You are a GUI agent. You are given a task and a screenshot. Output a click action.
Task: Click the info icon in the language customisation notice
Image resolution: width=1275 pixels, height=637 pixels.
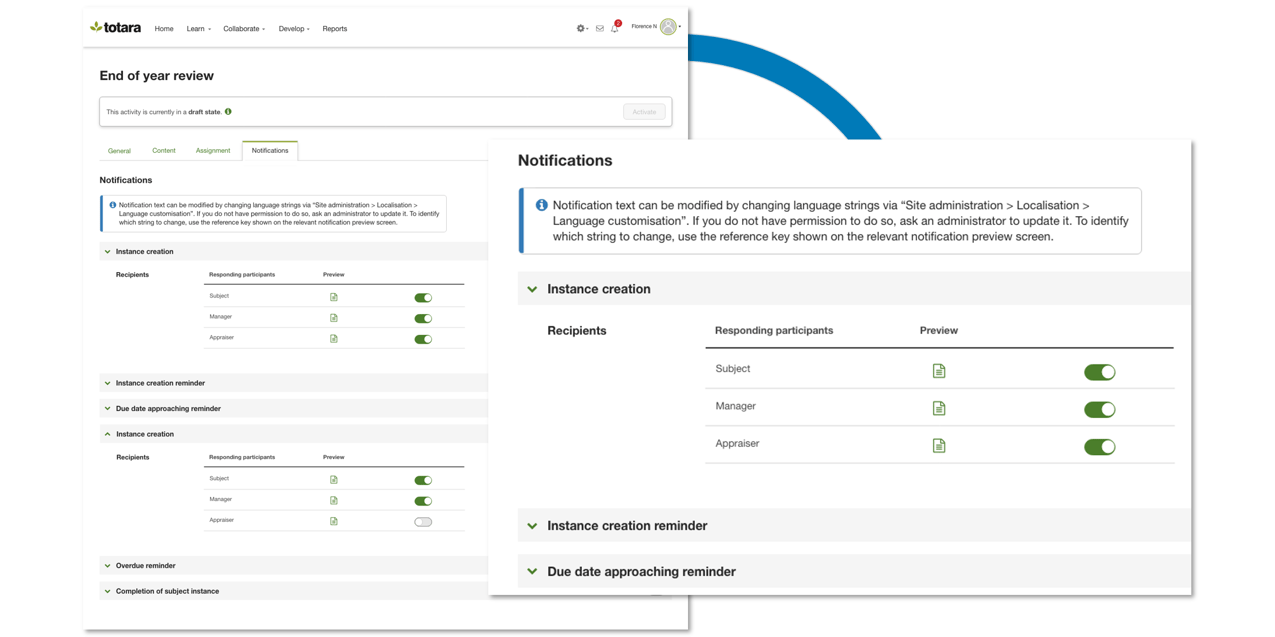(x=541, y=204)
